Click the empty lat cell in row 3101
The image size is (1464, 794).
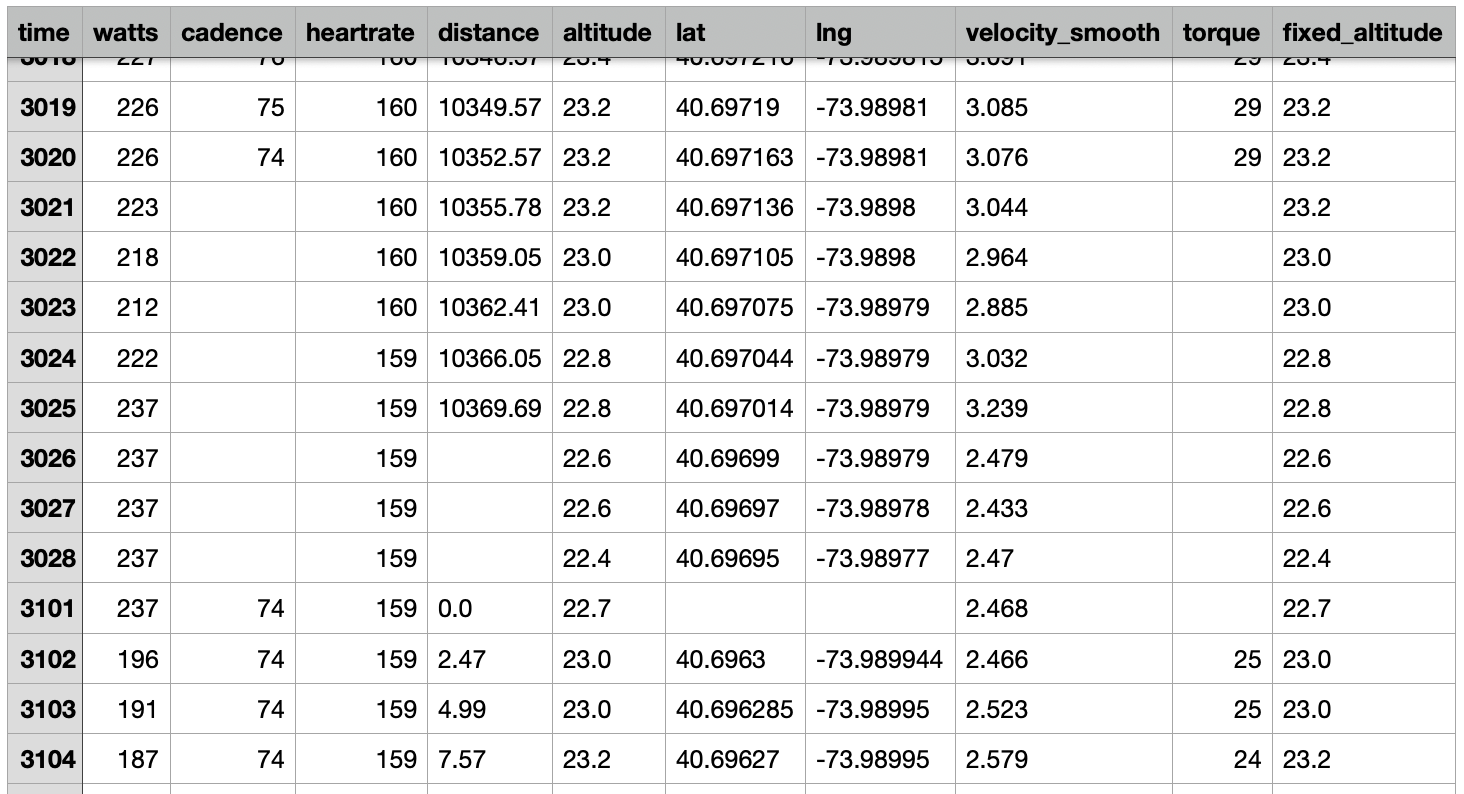point(735,609)
